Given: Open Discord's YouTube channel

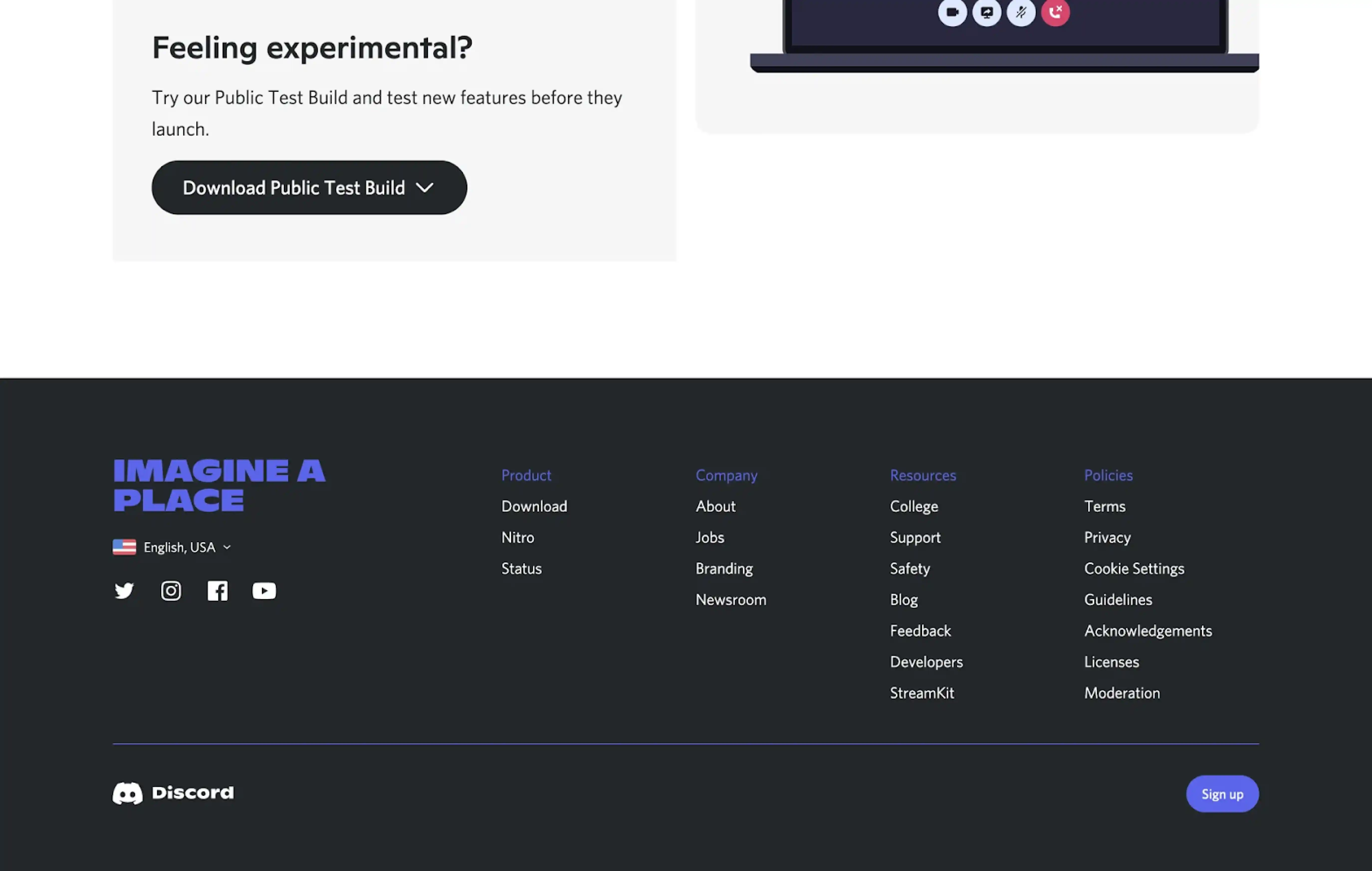Looking at the screenshot, I should point(264,591).
